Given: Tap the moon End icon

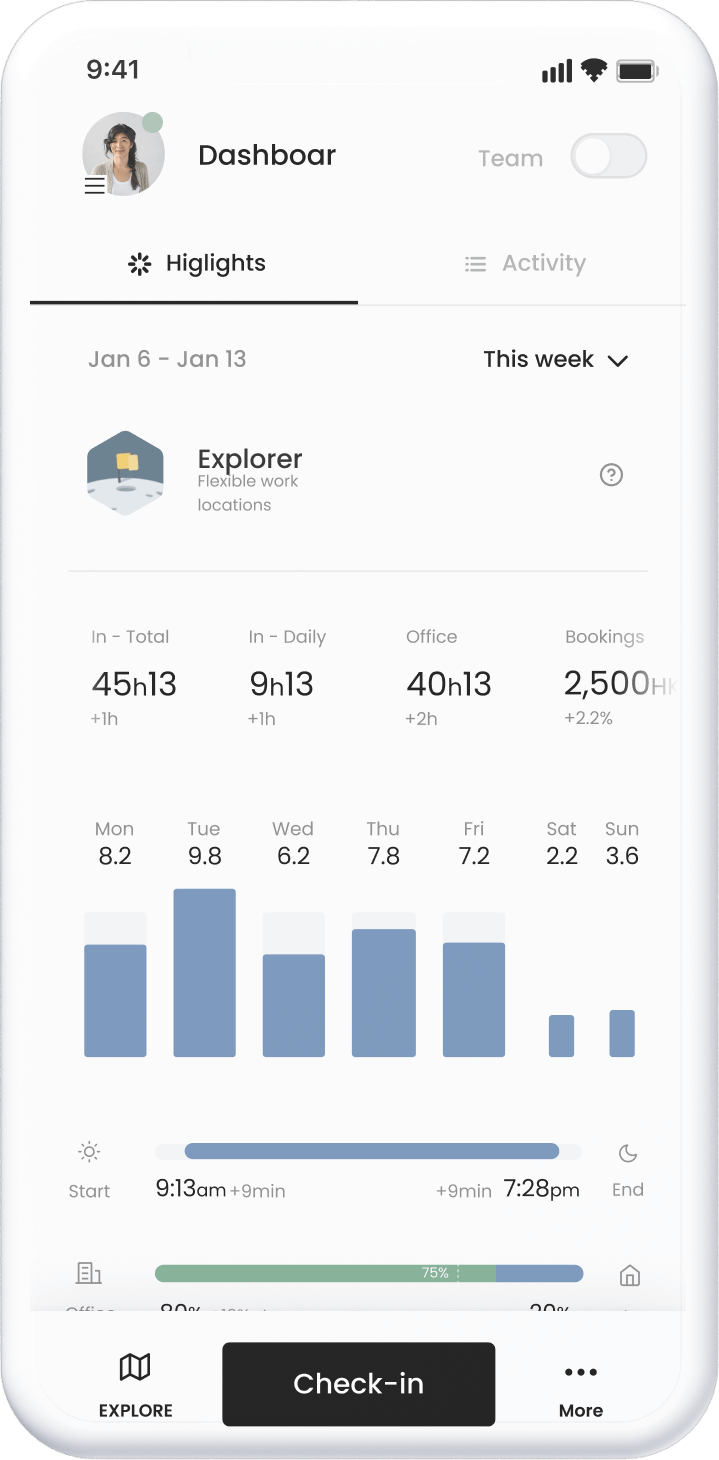Looking at the screenshot, I should tap(628, 1154).
